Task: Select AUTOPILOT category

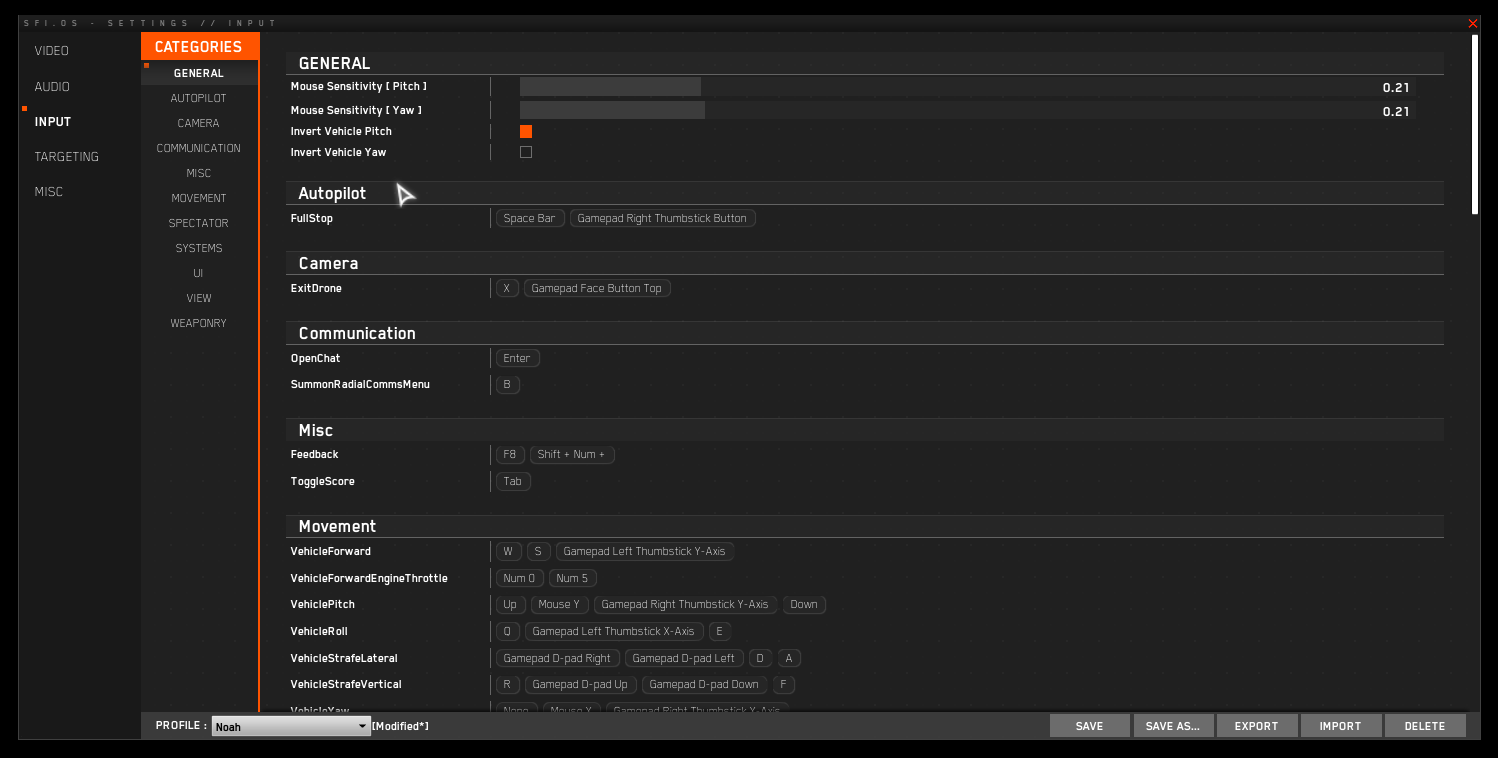Action: [198, 98]
